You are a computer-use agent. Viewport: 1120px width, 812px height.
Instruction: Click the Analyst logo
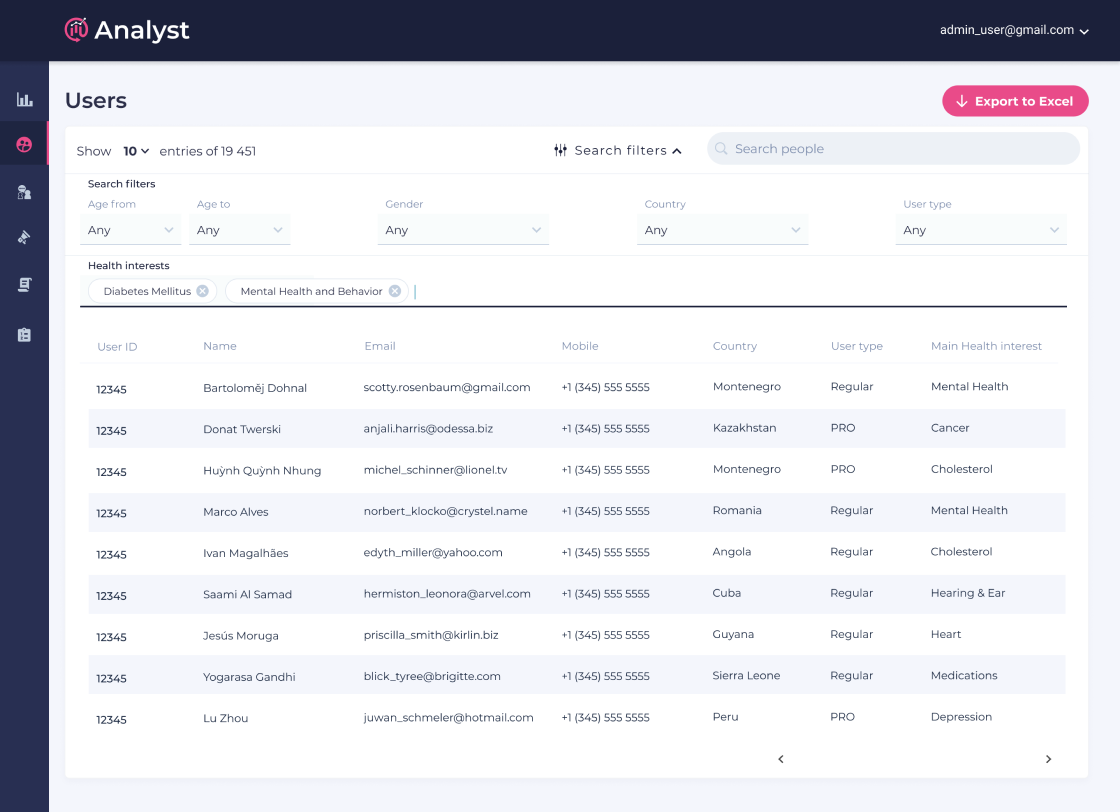pyautogui.click(x=127, y=30)
